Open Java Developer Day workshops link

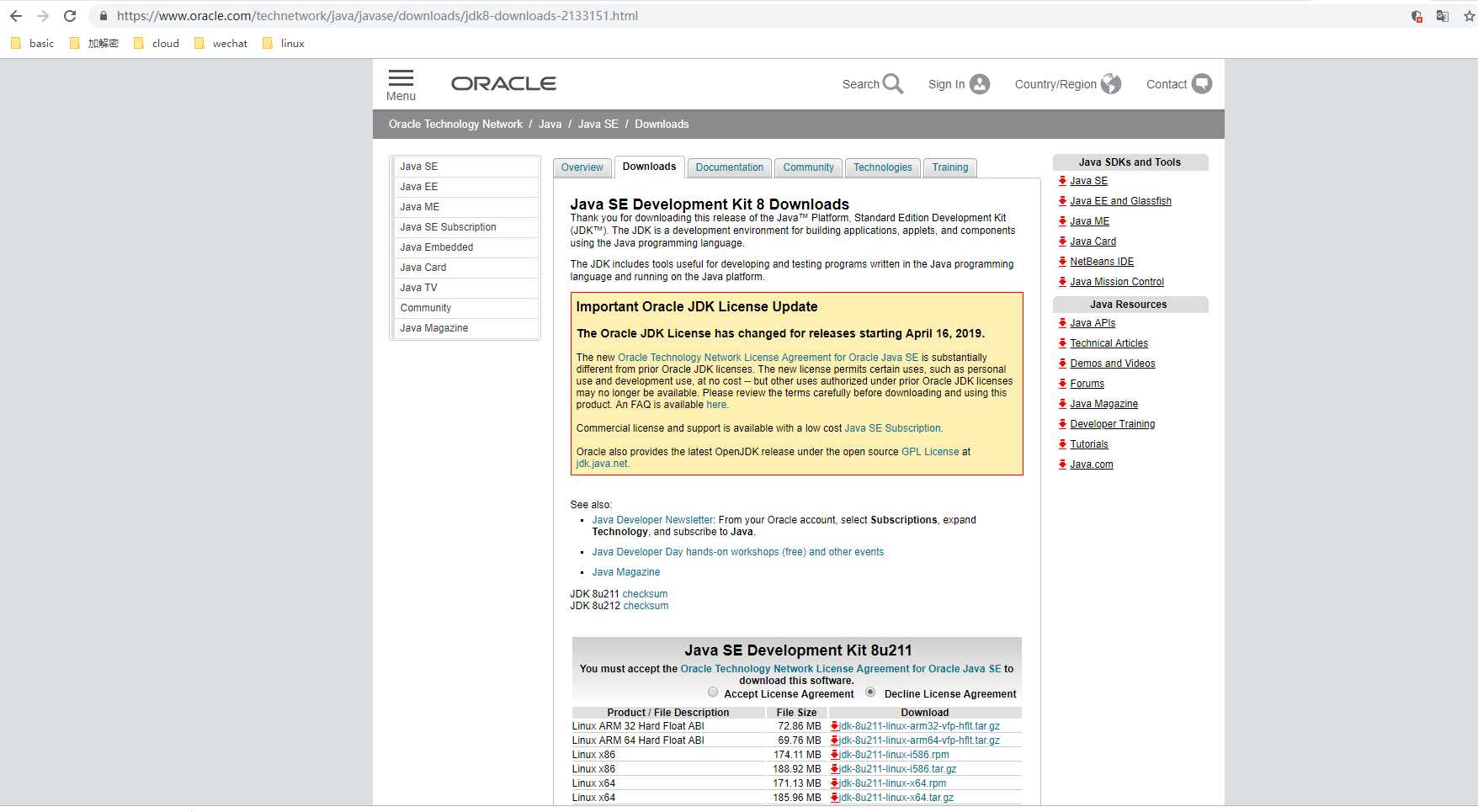click(x=737, y=552)
